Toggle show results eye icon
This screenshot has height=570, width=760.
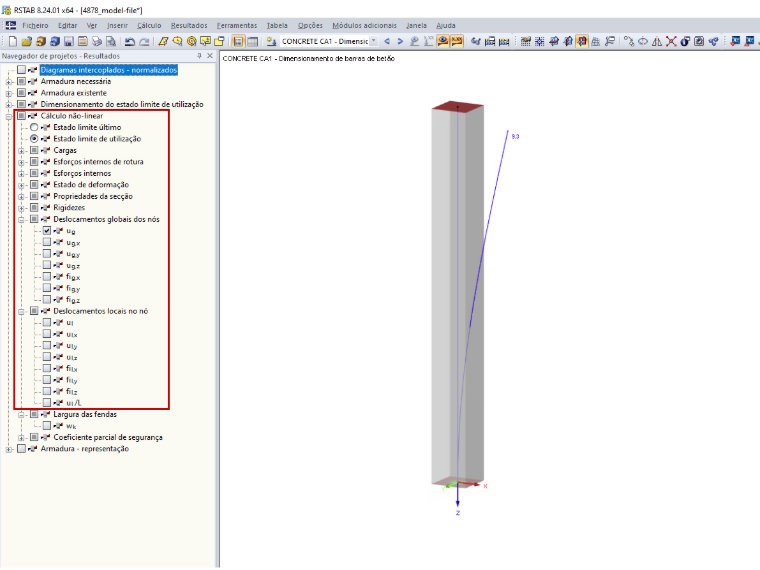tap(443, 41)
